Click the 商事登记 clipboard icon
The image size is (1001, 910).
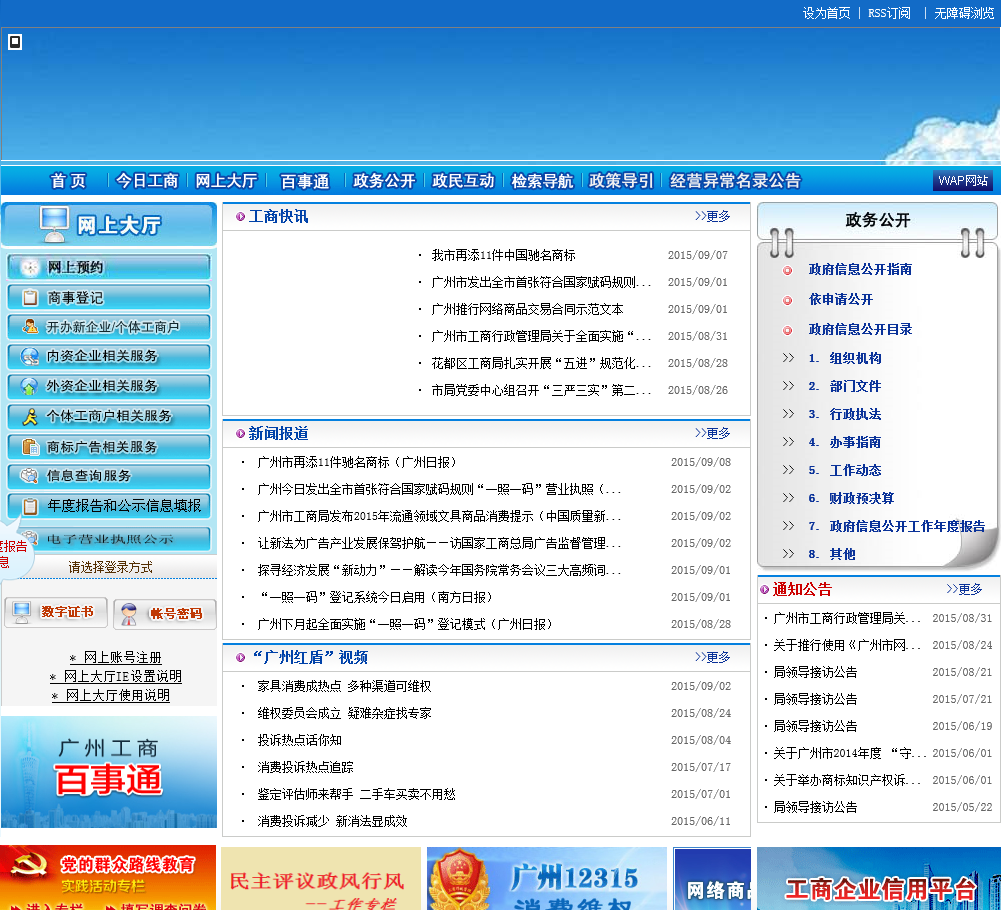click(x=29, y=298)
